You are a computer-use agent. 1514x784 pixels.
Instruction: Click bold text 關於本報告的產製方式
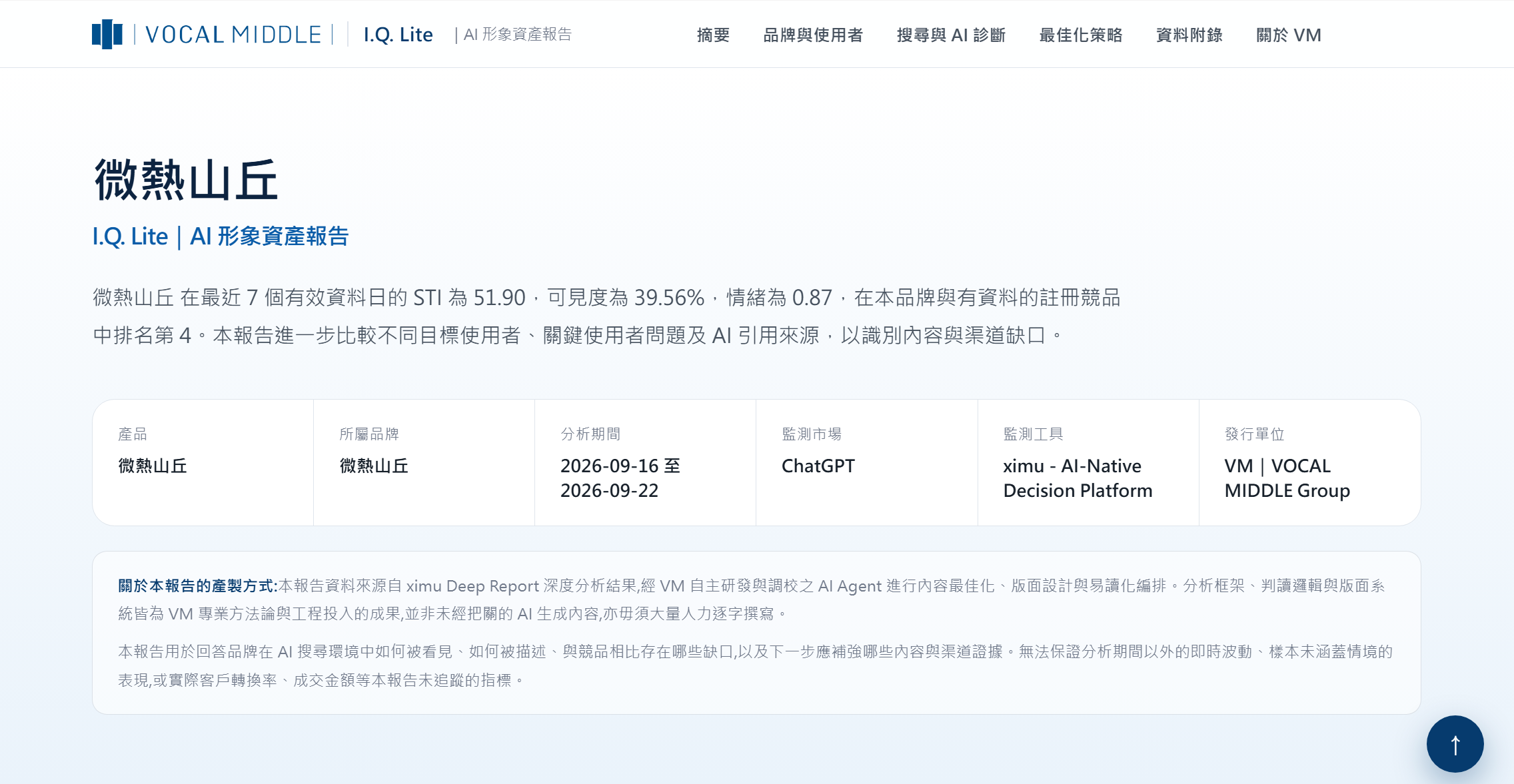coord(198,586)
